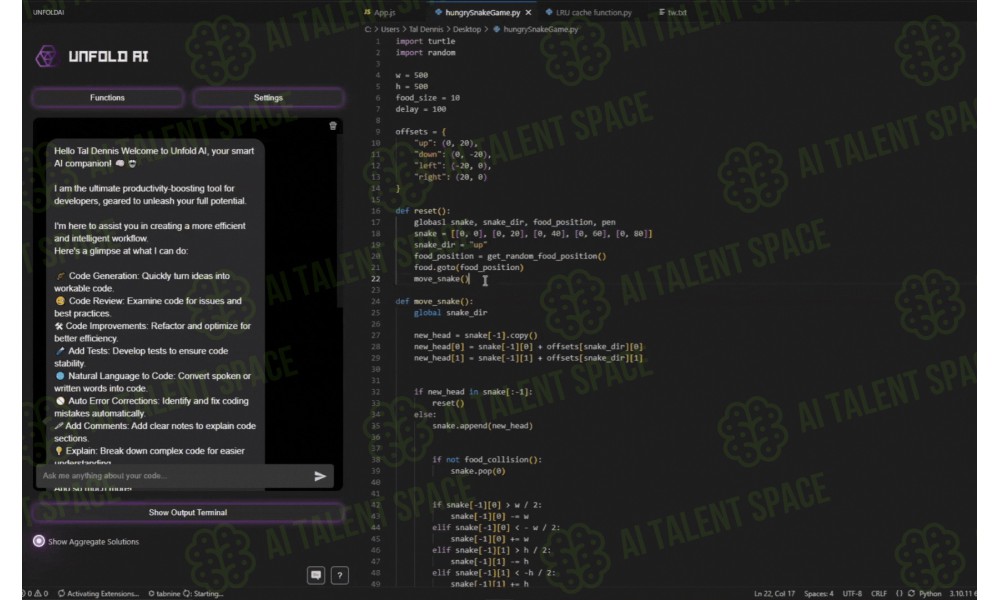Viewport: 1000px width, 600px height.
Task: Click the 'Ask me anything about your code' field
Action: [x=173, y=476]
